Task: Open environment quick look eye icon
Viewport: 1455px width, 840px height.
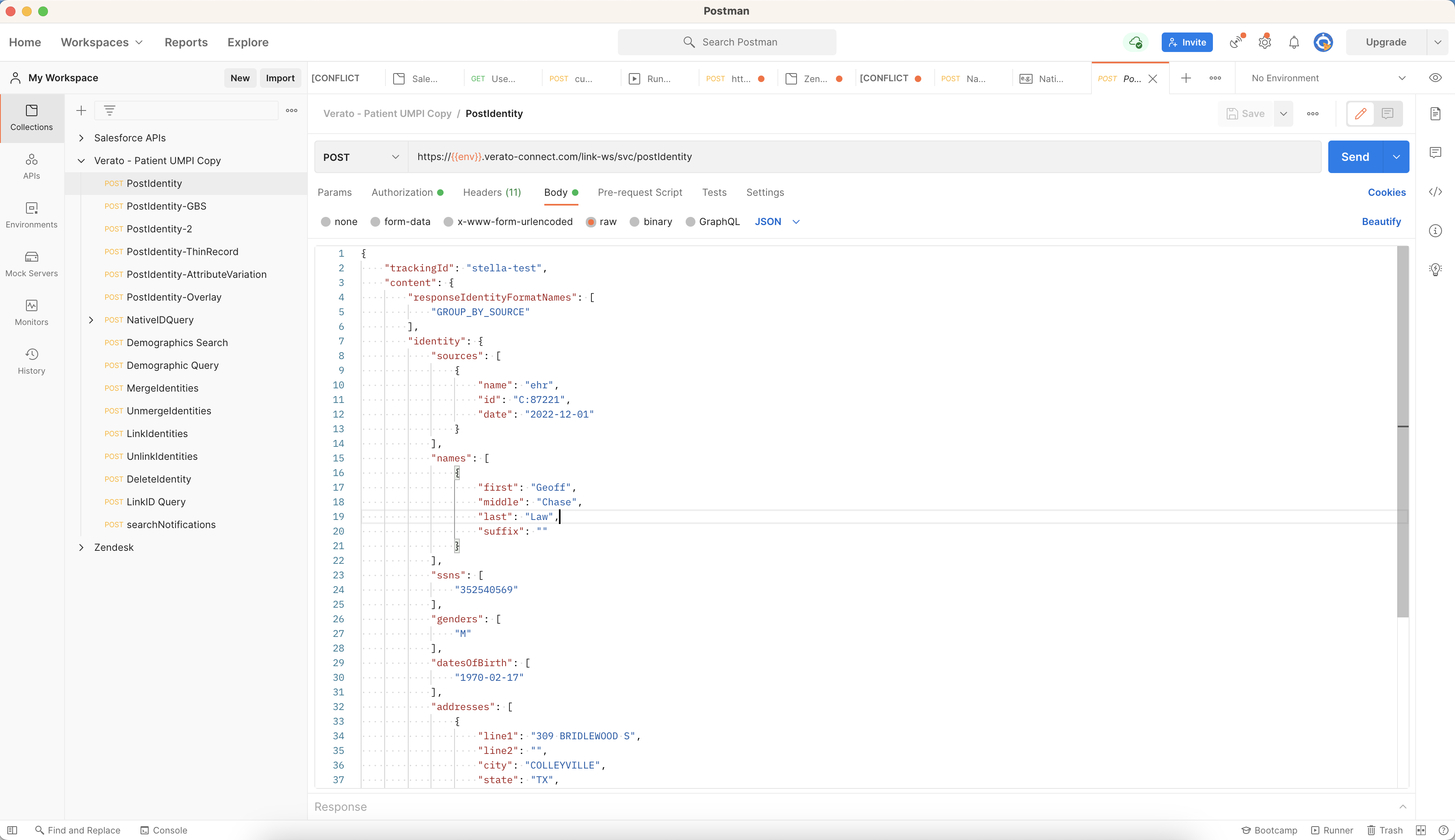Action: 1435,78
